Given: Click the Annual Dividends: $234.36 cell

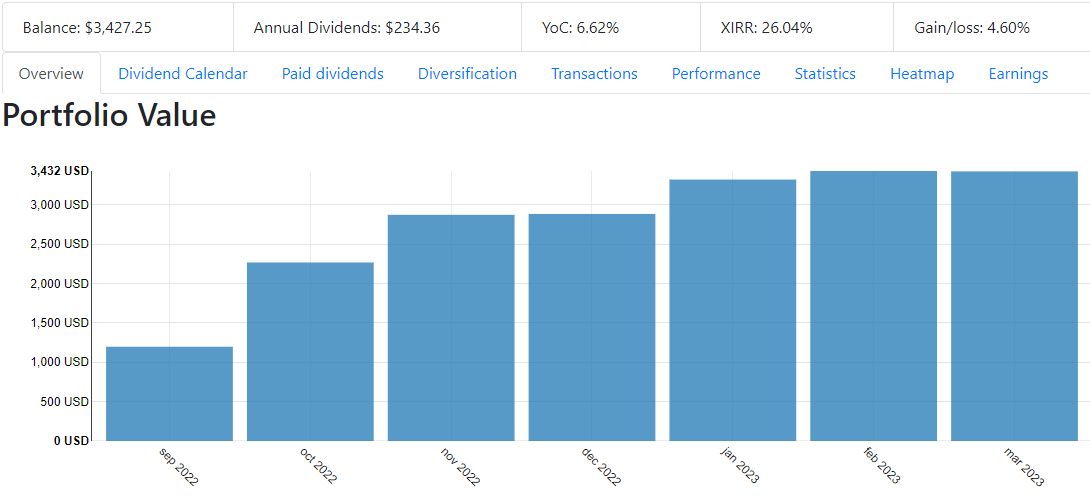Looking at the screenshot, I should [377, 28].
